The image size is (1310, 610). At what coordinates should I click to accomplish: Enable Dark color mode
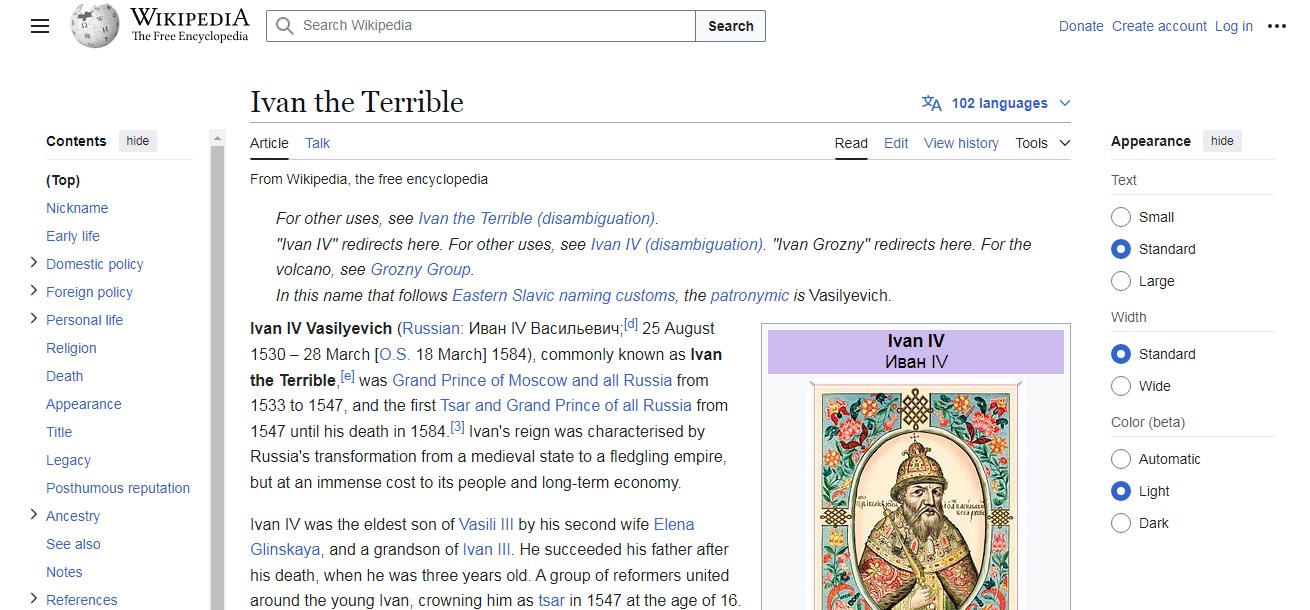pyautogui.click(x=1121, y=523)
